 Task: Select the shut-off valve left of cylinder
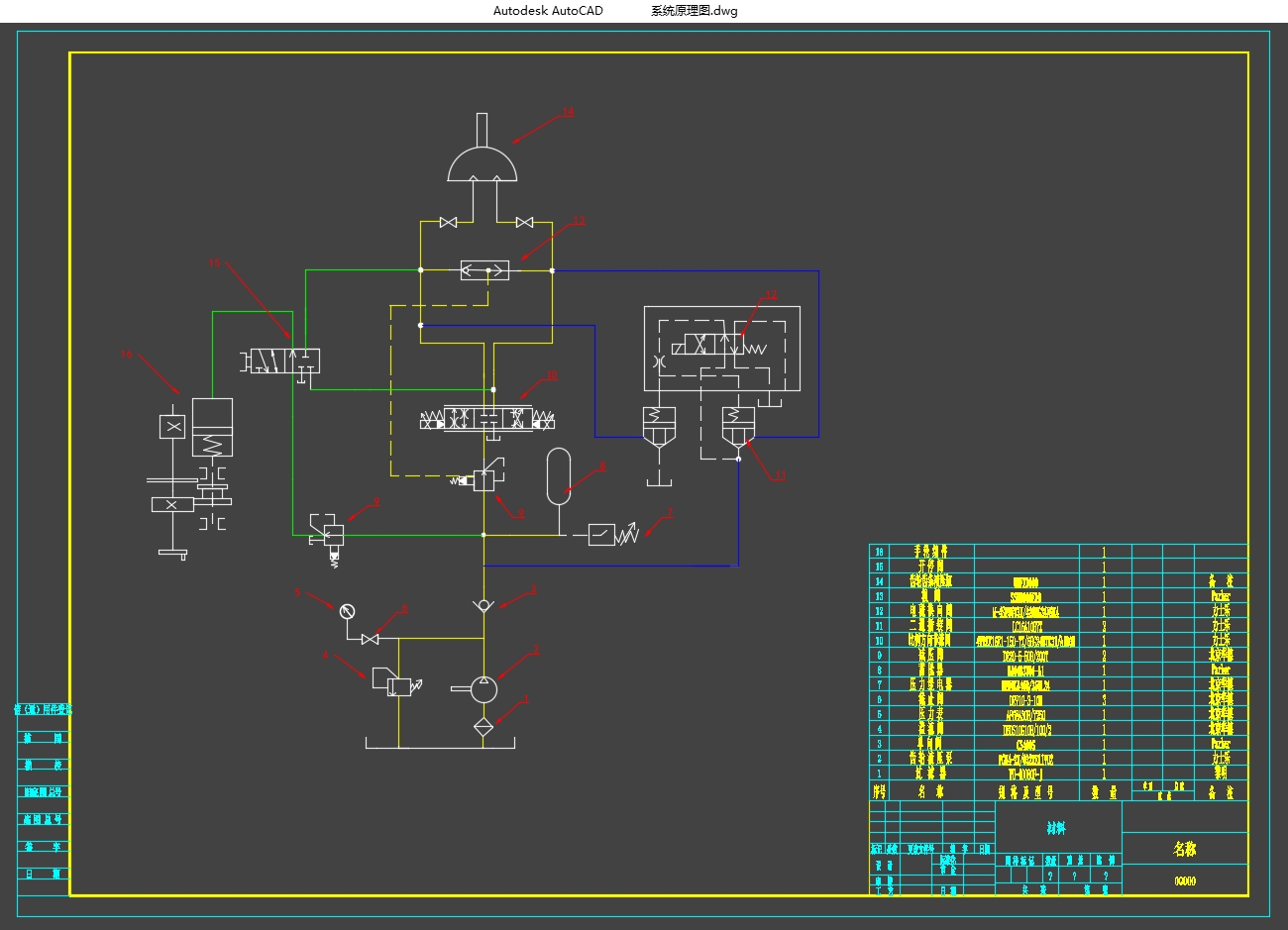(448, 223)
